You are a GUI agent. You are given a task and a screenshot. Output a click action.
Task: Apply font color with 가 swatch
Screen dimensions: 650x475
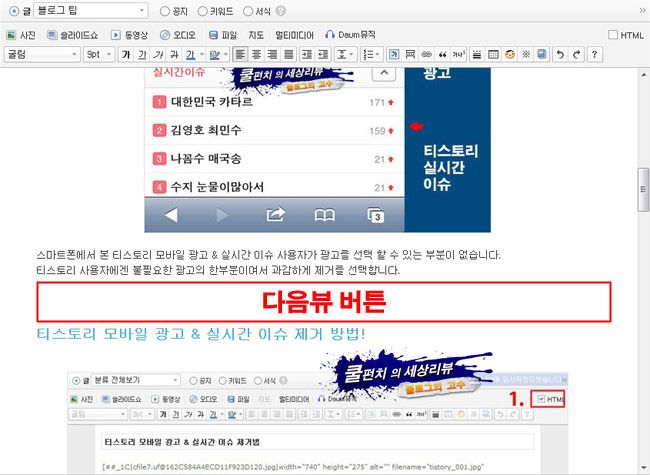pos(190,55)
